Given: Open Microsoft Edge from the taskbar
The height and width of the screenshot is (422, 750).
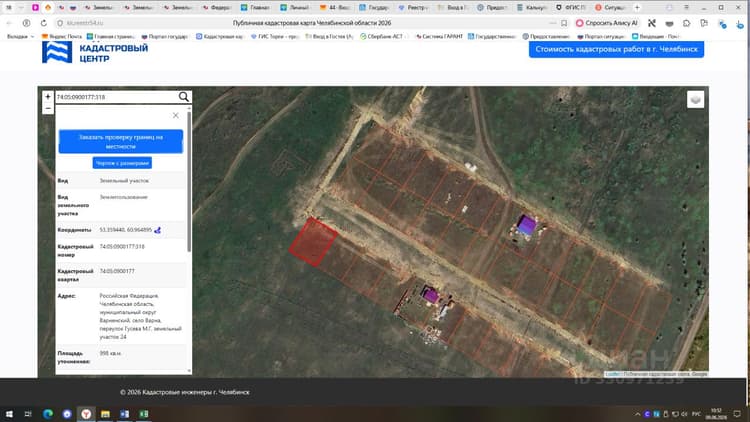Looking at the screenshot, I should (x=48, y=414).
